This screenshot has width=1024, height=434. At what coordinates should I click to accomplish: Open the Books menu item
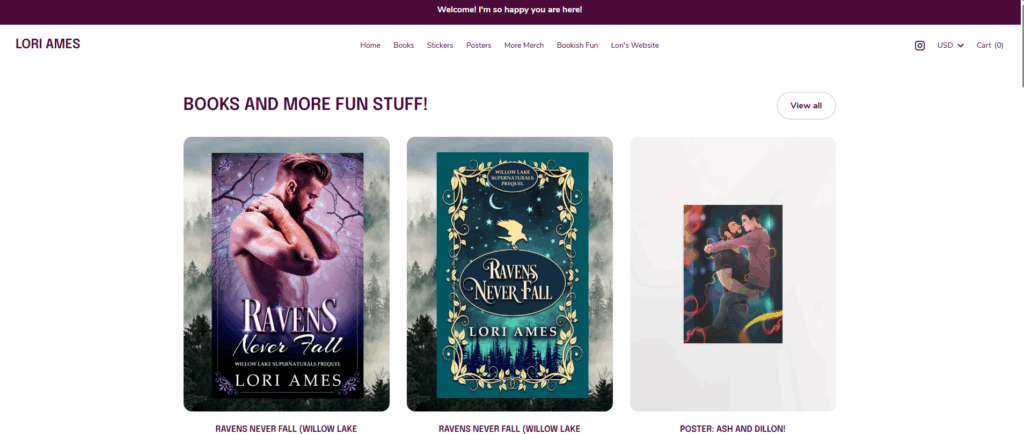tap(403, 45)
